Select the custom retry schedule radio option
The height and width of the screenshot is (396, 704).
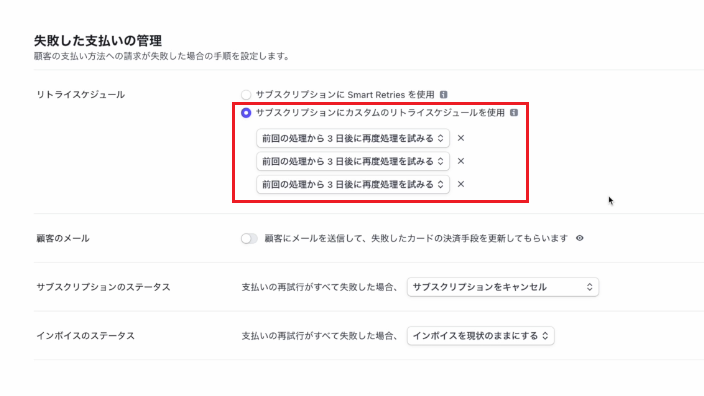[x=246, y=112]
